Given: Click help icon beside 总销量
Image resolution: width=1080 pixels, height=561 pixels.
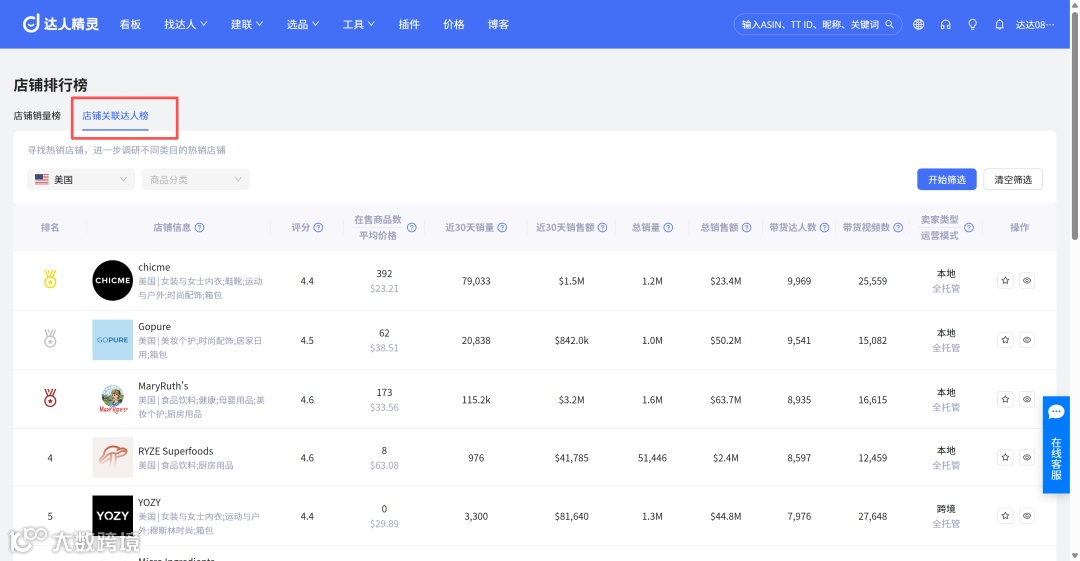Looking at the screenshot, I should [x=668, y=227].
